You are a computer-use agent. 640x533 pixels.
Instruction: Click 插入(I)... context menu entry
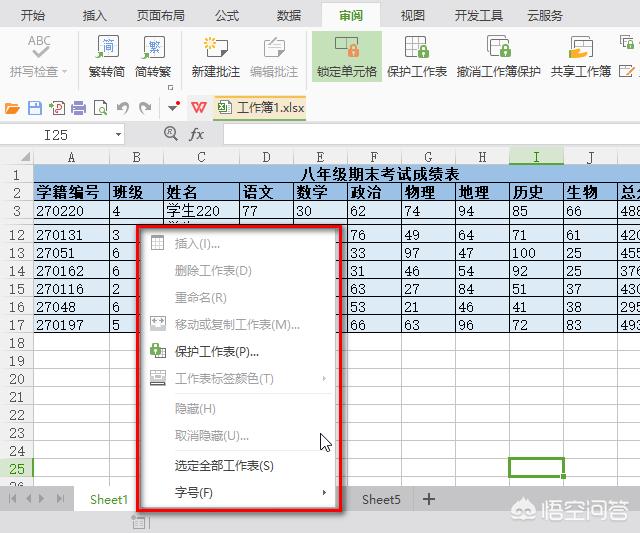pos(240,244)
